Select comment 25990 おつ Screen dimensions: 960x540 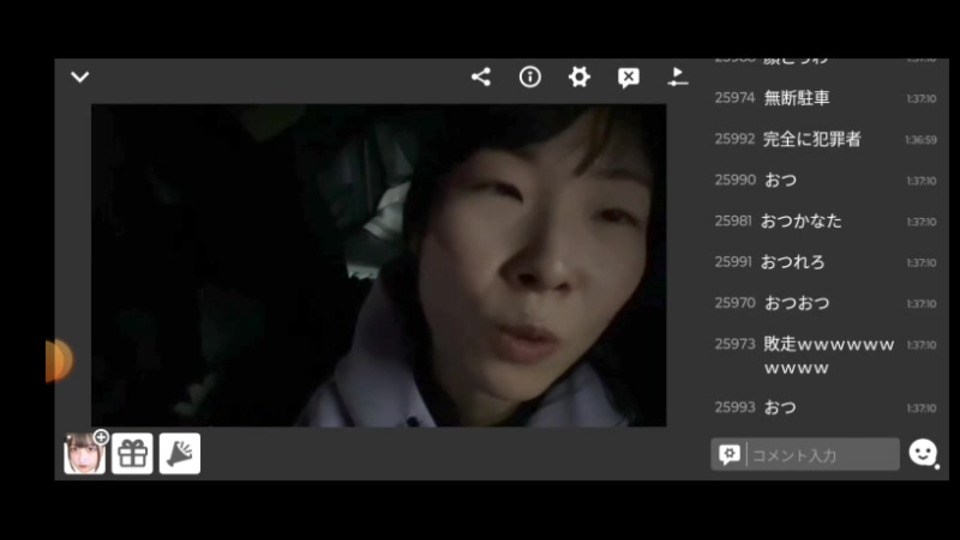pos(825,180)
